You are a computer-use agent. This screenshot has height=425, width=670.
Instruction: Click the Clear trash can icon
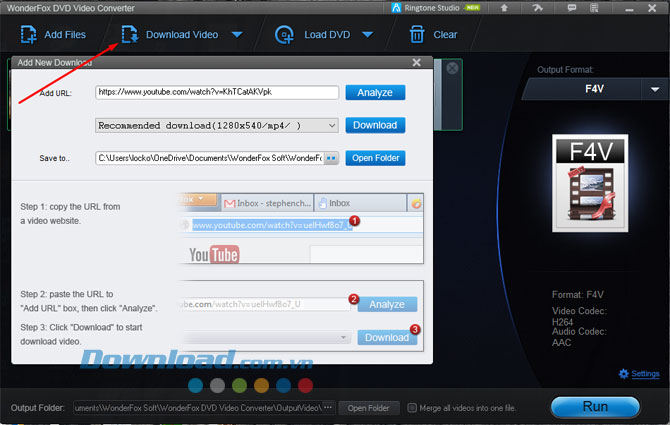417,35
